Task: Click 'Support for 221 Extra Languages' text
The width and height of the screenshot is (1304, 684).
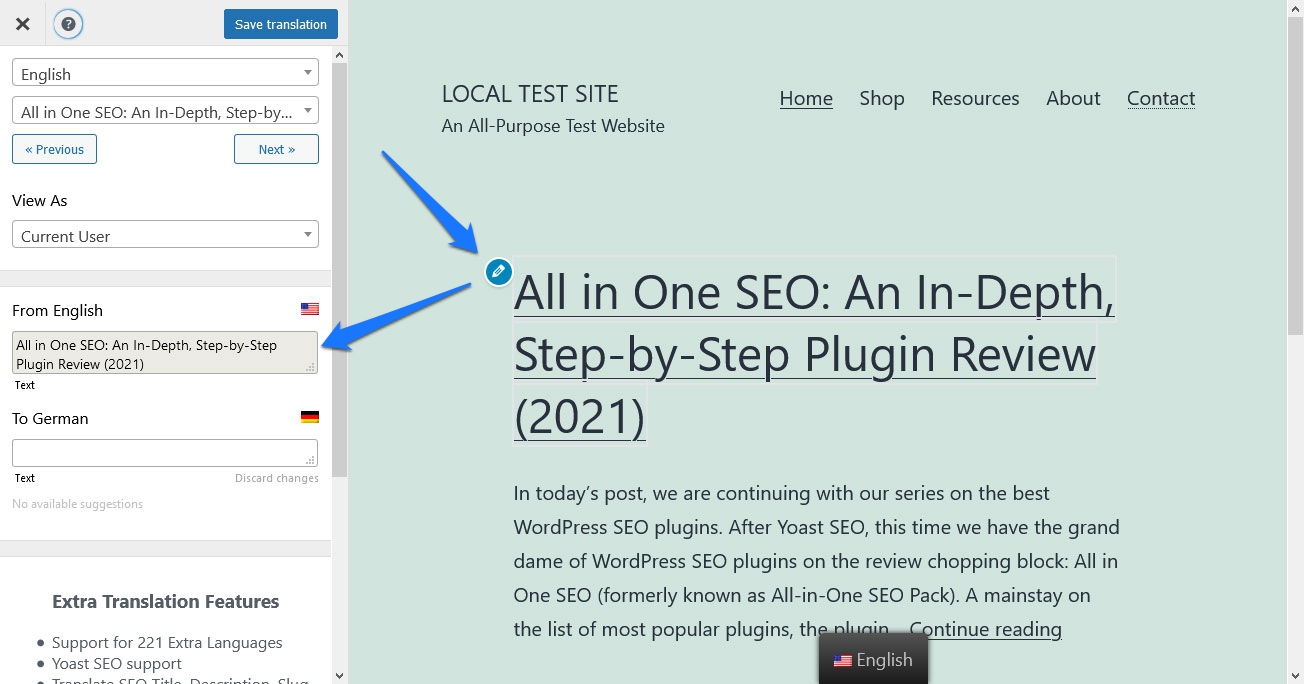Action: pos(167,642)
